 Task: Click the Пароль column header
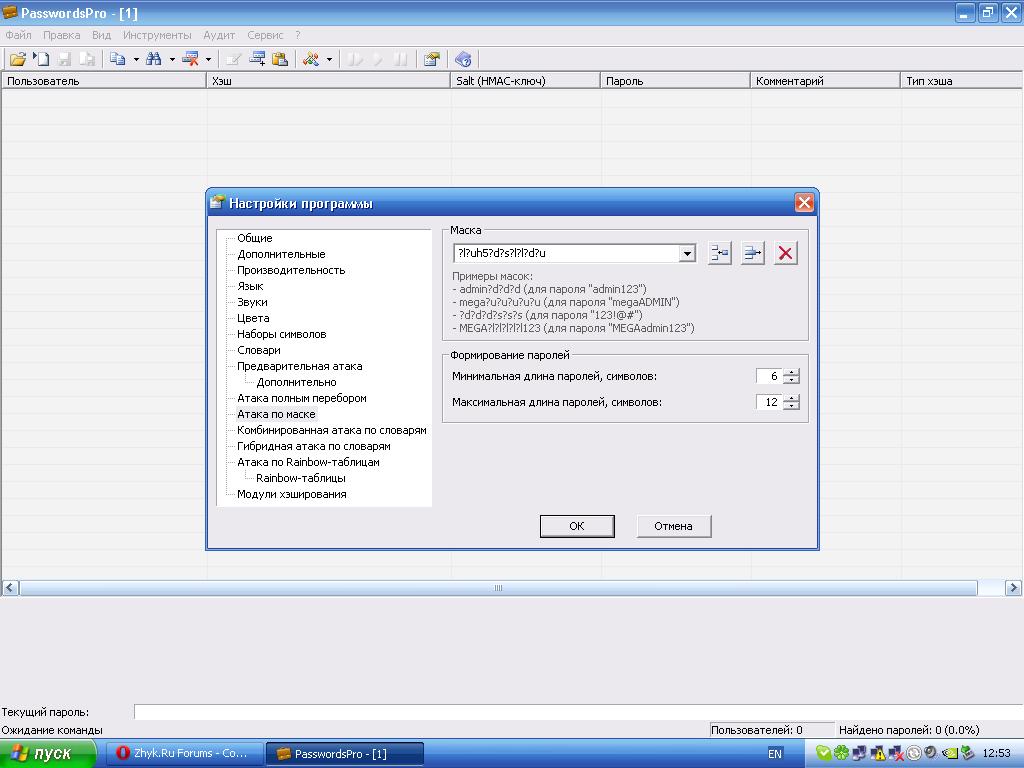click(x=675, y=81)
